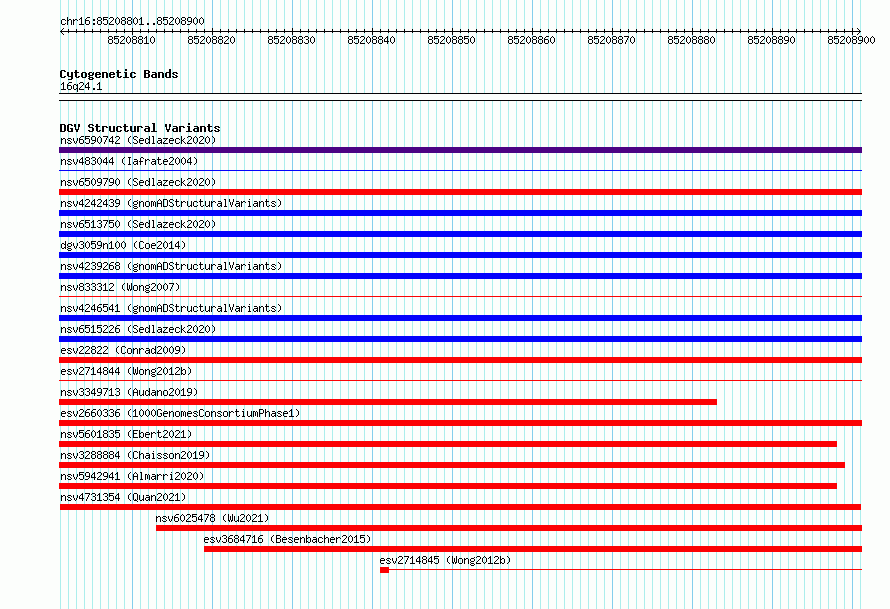890x609 pixels.
Task: Select the red esv3684716 variant bar
Action: tap(533, 549)
